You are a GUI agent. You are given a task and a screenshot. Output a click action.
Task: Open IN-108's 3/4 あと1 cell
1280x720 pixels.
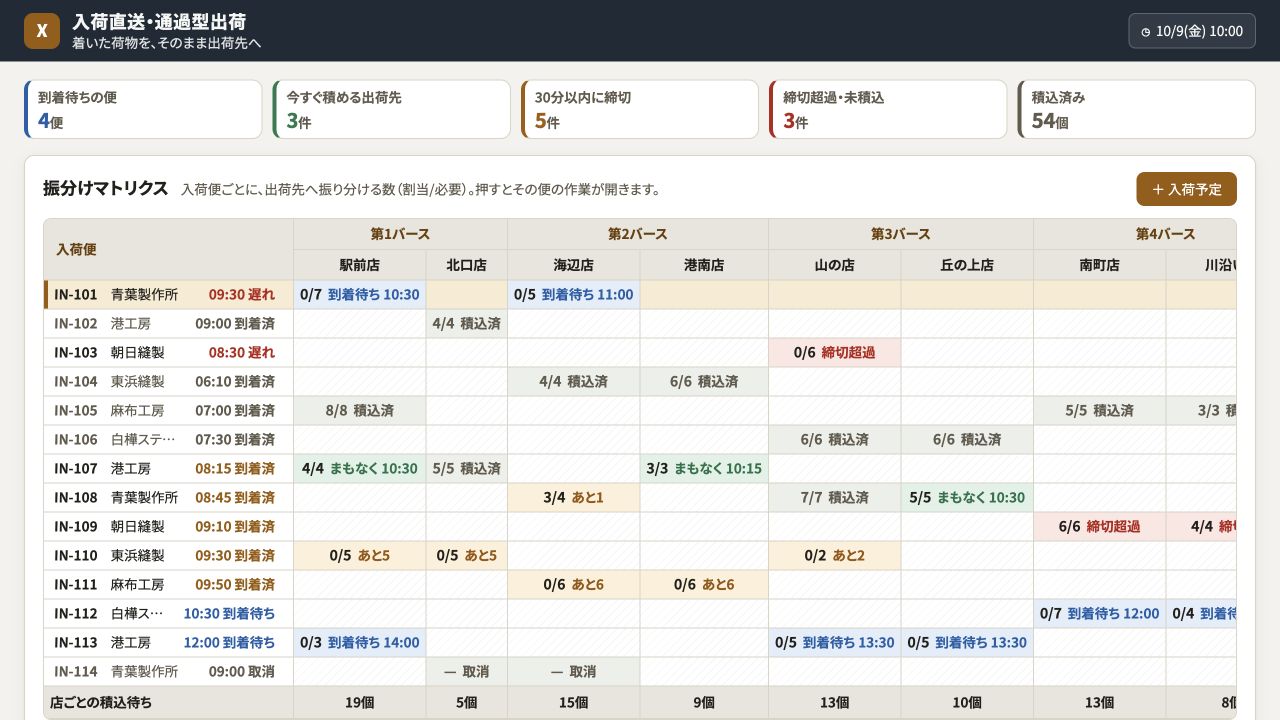click(x=574, y=498)
